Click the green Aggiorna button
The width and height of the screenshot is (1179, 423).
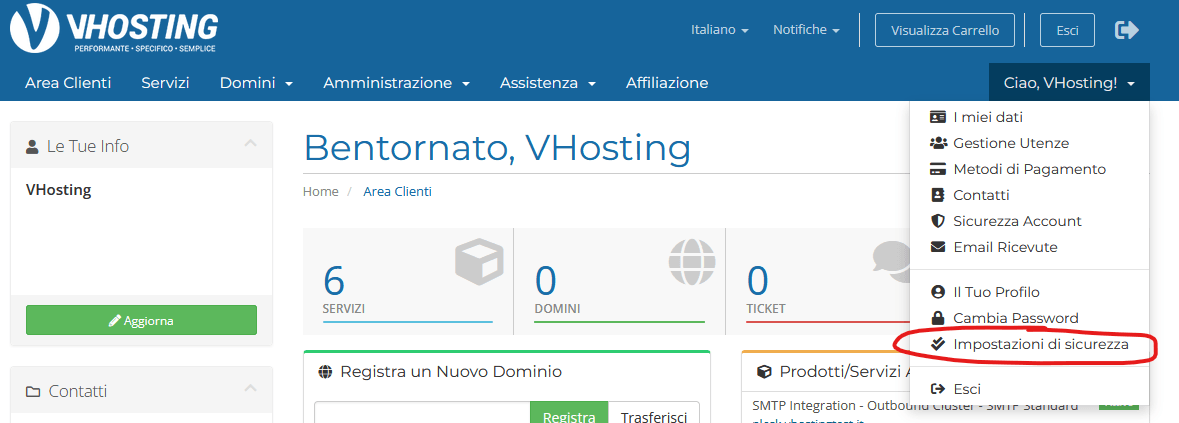[141, 320]
